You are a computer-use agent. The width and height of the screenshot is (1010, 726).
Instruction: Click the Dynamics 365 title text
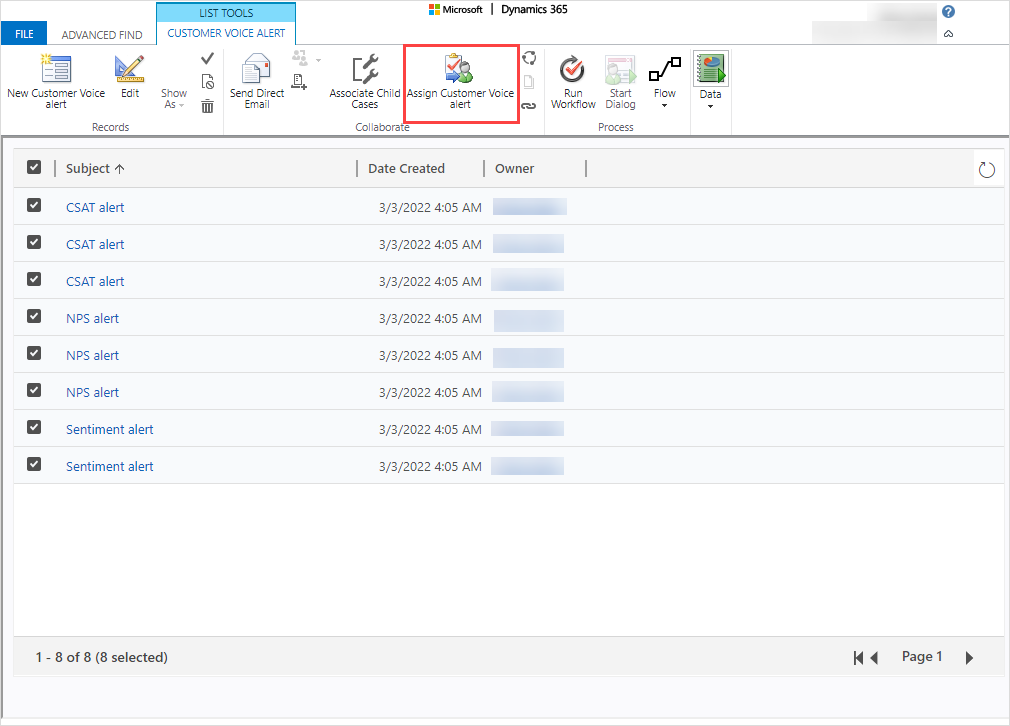(x=534, y=10)
